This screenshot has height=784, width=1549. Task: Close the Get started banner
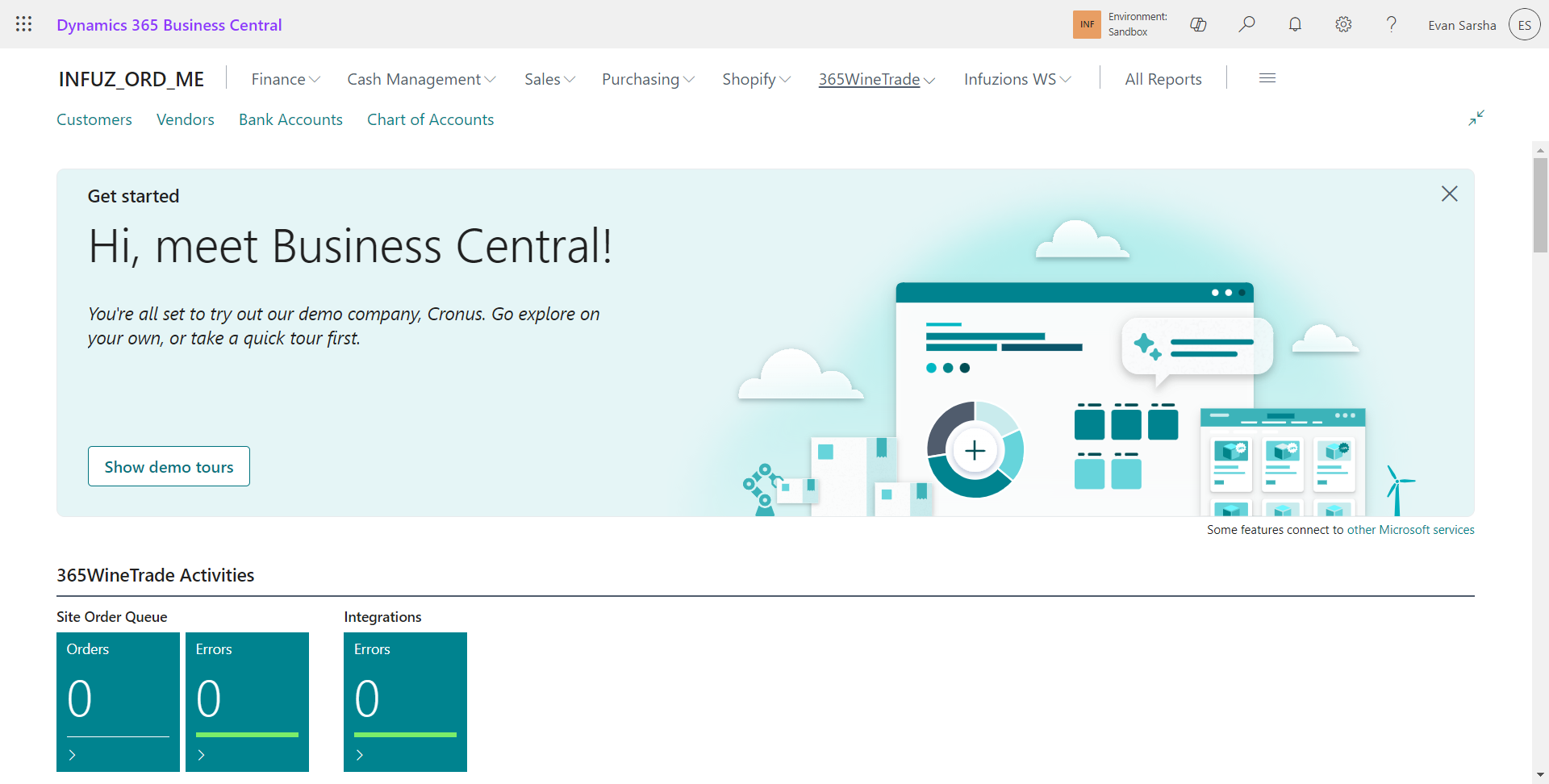[1449, 194]
